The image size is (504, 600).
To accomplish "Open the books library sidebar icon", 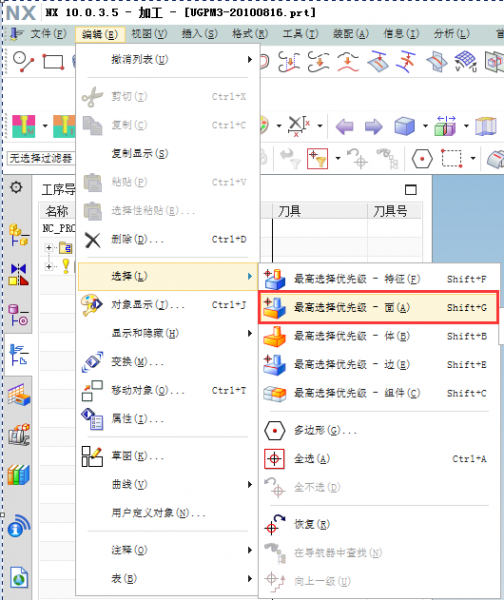I will 18,475.
